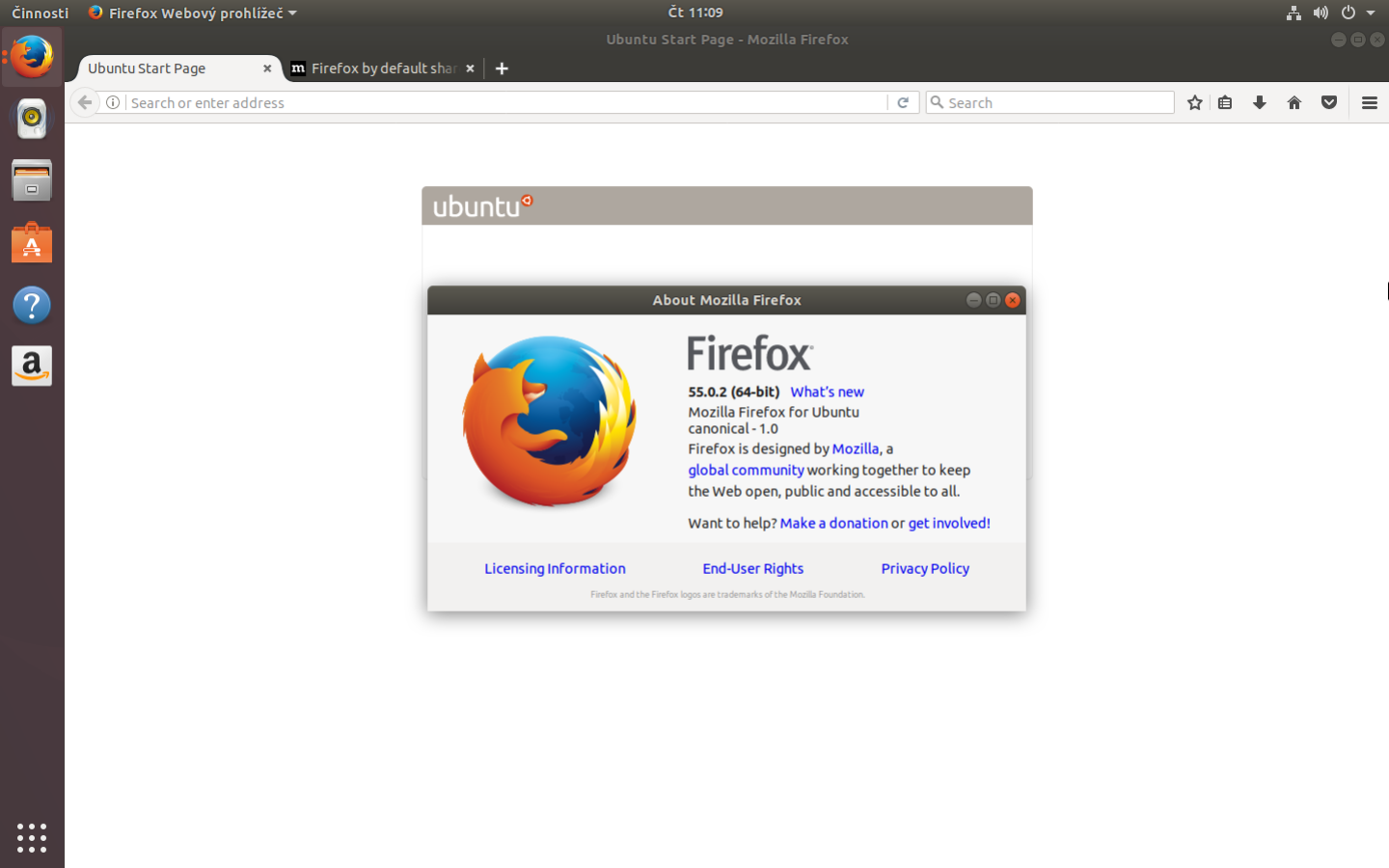Open the Show Applications grid

click(x=32, y=838)
